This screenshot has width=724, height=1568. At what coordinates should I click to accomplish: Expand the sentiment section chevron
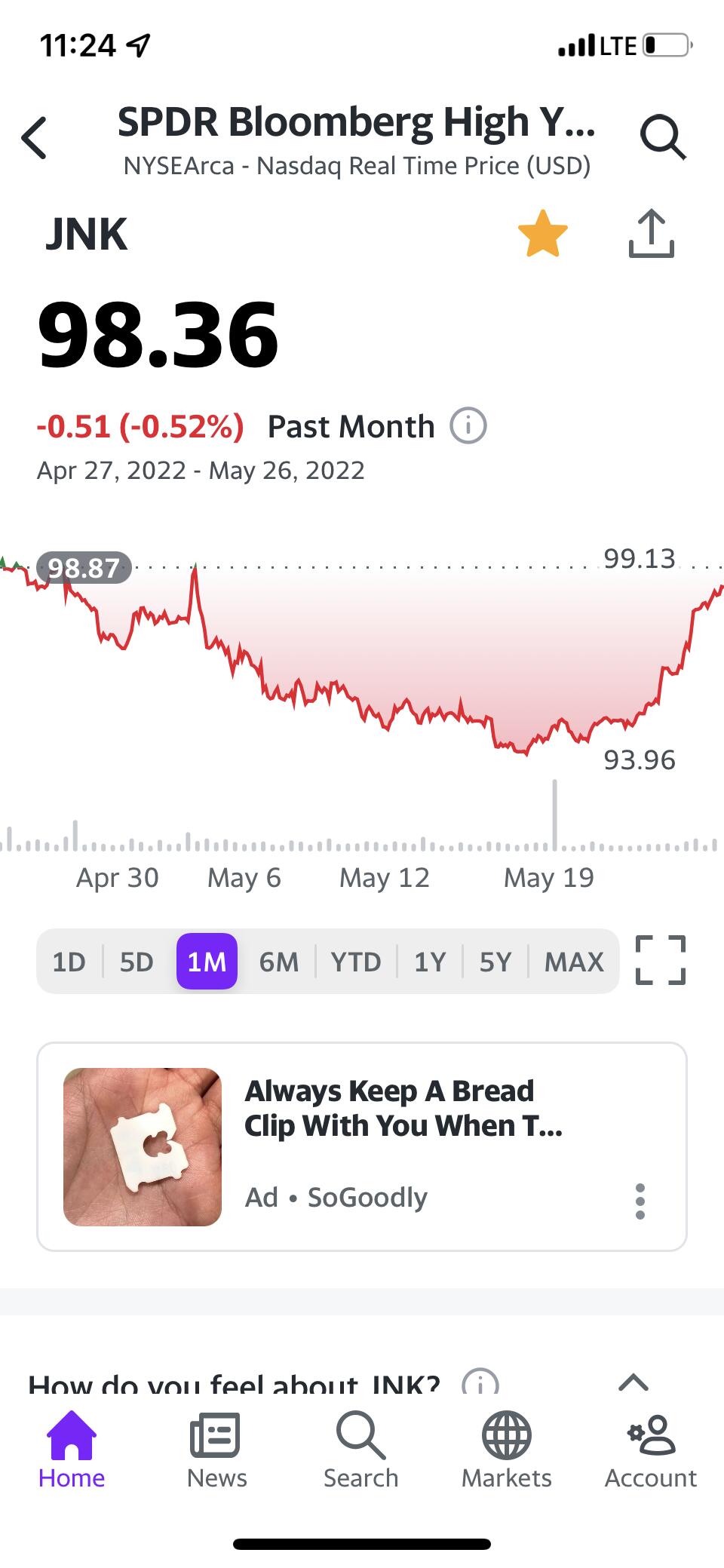[x=633, y=1382]
